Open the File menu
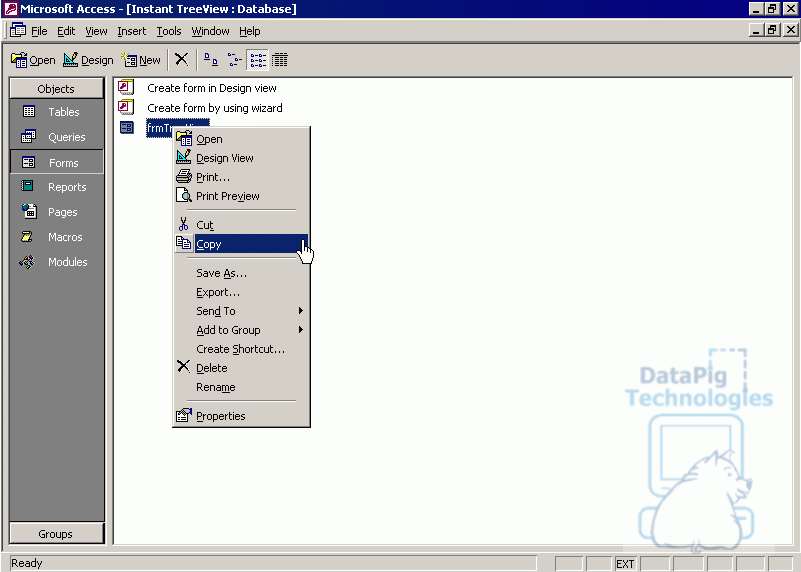 (x=39, y=31)
